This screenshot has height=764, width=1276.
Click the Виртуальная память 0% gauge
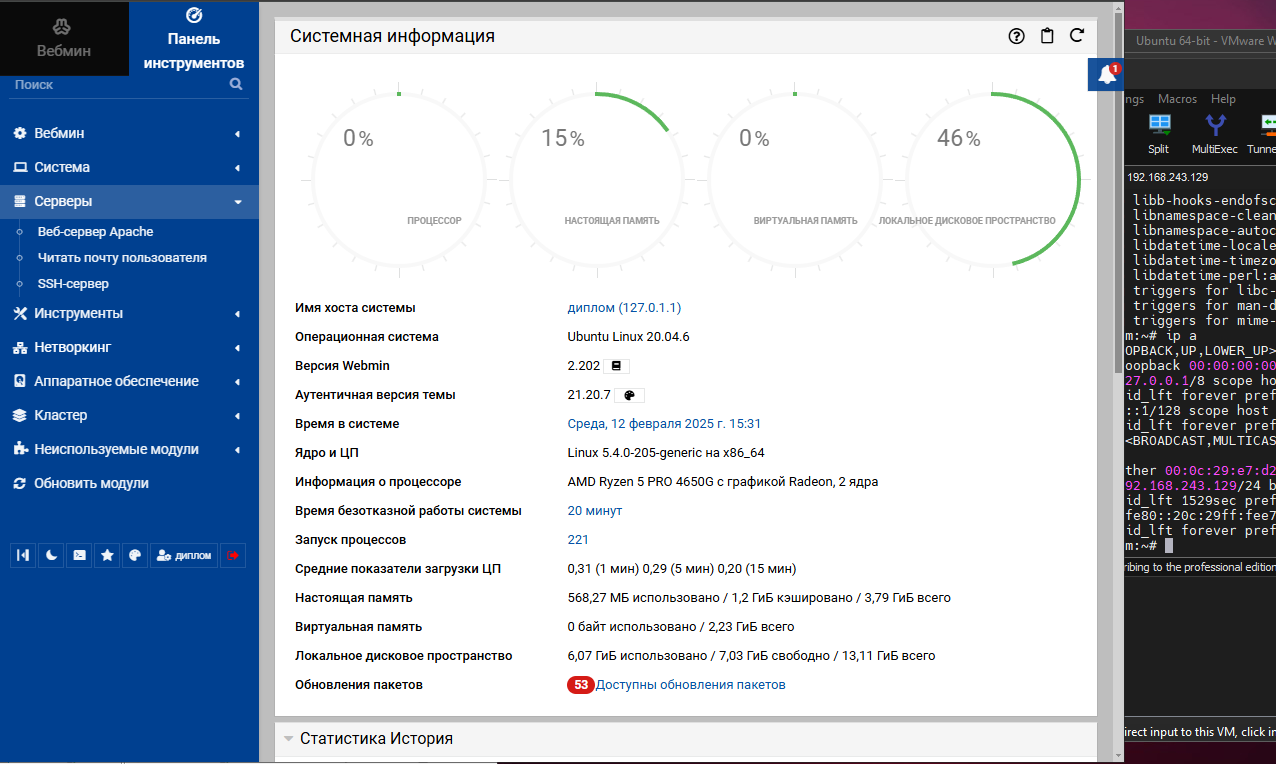[793, 180]
